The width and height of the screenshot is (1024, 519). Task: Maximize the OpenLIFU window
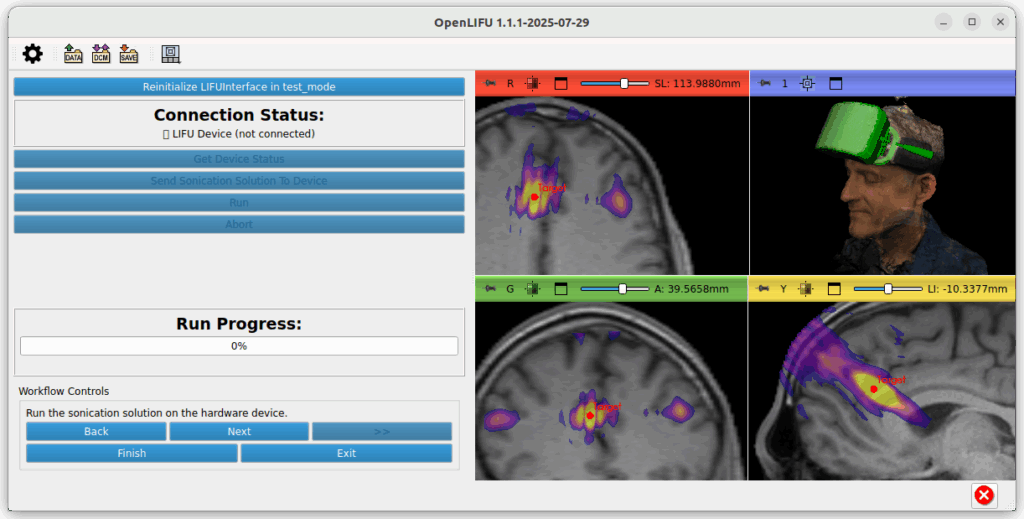[972, 22]
